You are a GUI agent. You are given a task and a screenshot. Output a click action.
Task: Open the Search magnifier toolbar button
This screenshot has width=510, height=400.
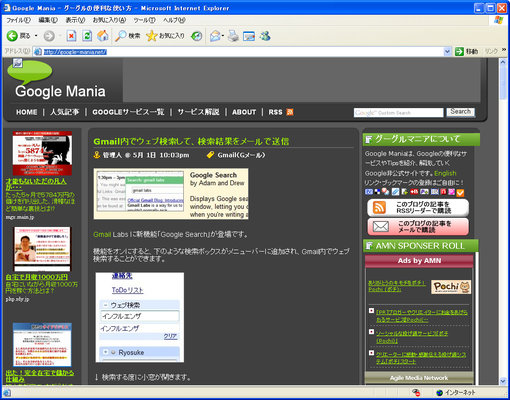(x=127, y=36)
